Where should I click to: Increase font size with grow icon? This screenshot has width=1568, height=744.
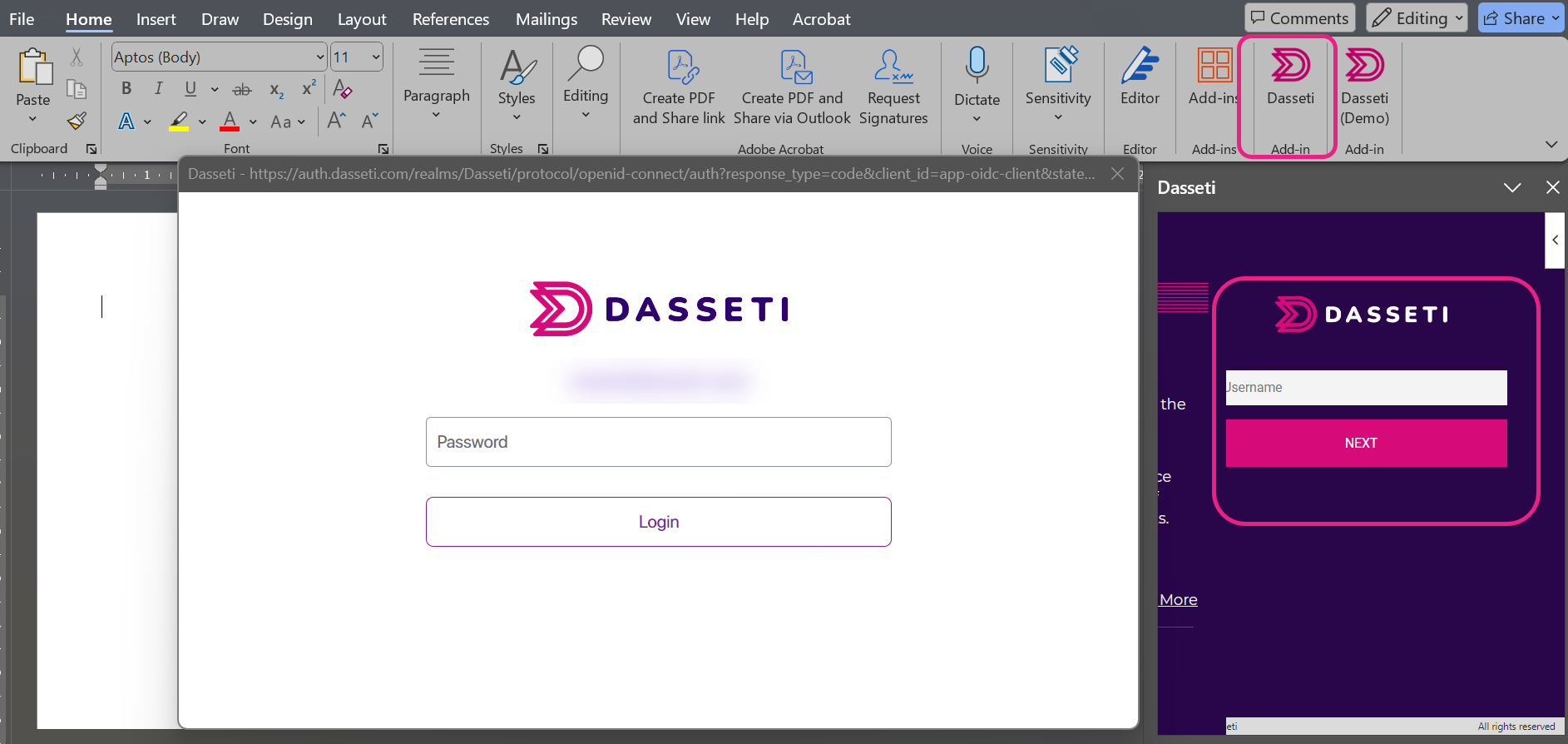click(x=336, y=121)
